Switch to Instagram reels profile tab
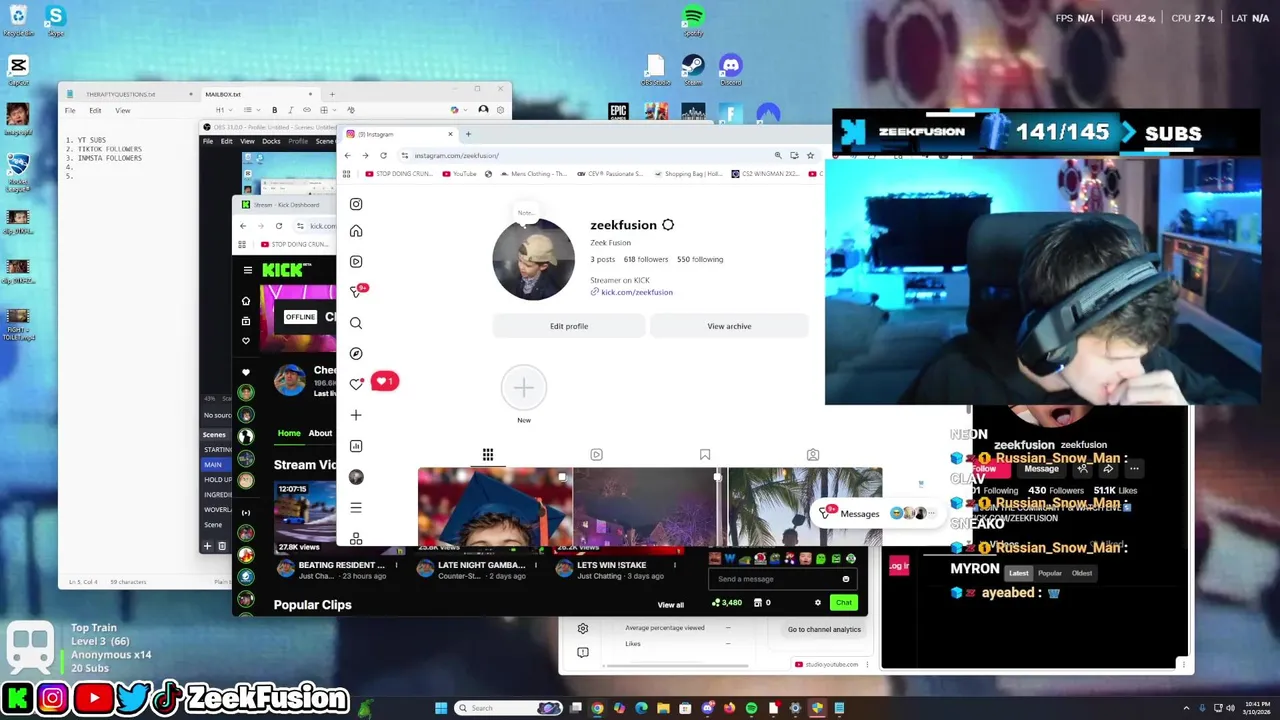Viewport: 1280px width, 720px height. [x=596, y=455]
